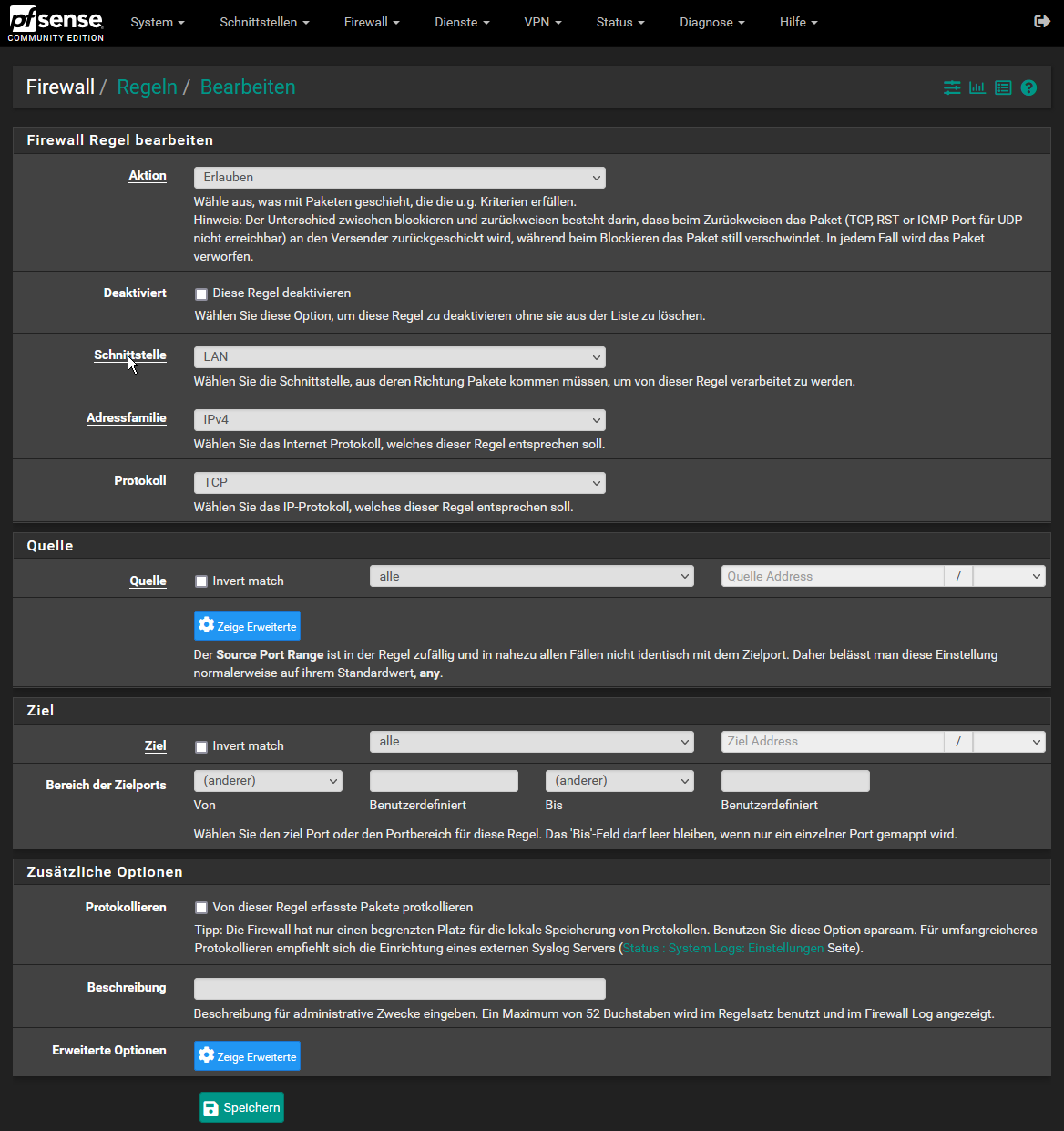This screenshot has height=1131, width=1064.
Task: Click Zeige Erweiterte in Erweiterte Optionen
Action: [247, 1056]
